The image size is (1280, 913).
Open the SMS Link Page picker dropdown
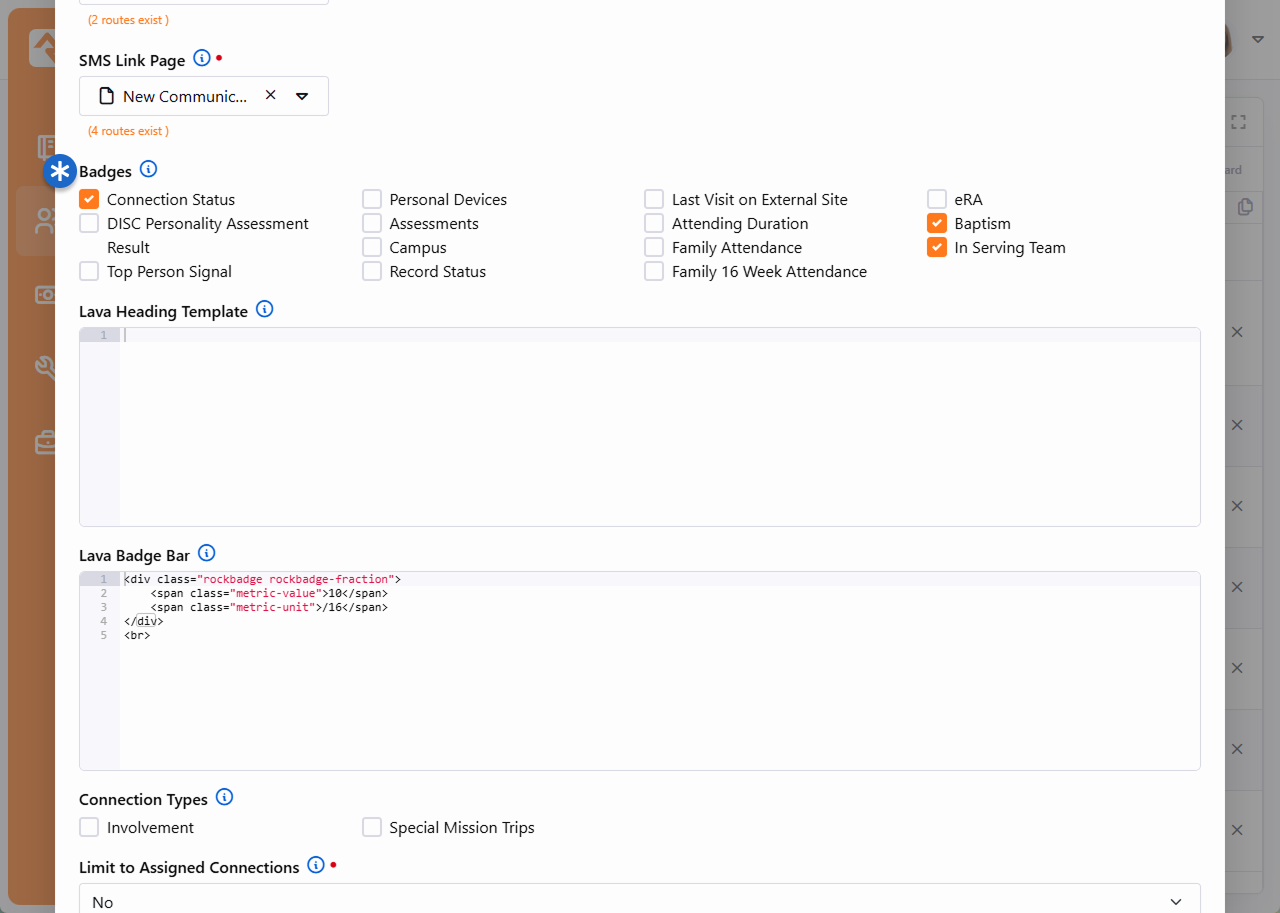click(302, 96)
